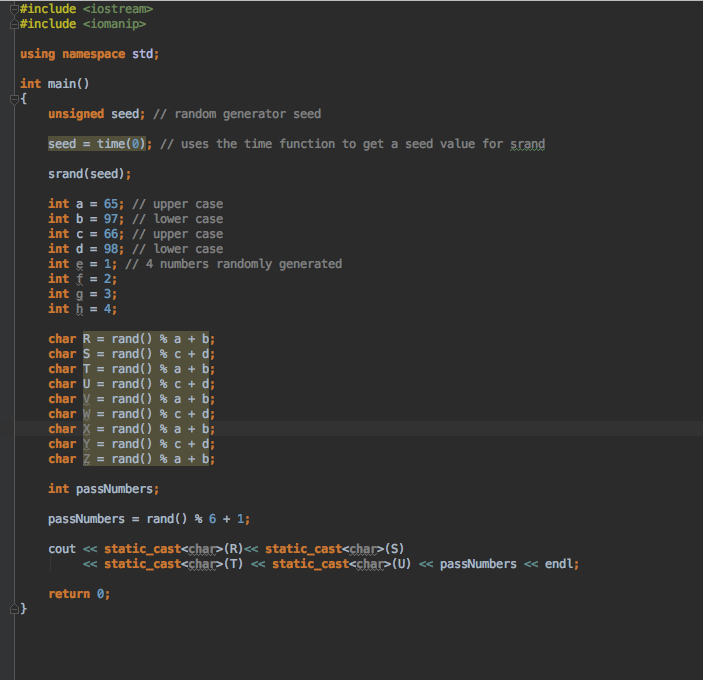703x680 pixels.
Task: Click 'static_cast<char>(R)' expression
Action: click(x=174, y=549)
